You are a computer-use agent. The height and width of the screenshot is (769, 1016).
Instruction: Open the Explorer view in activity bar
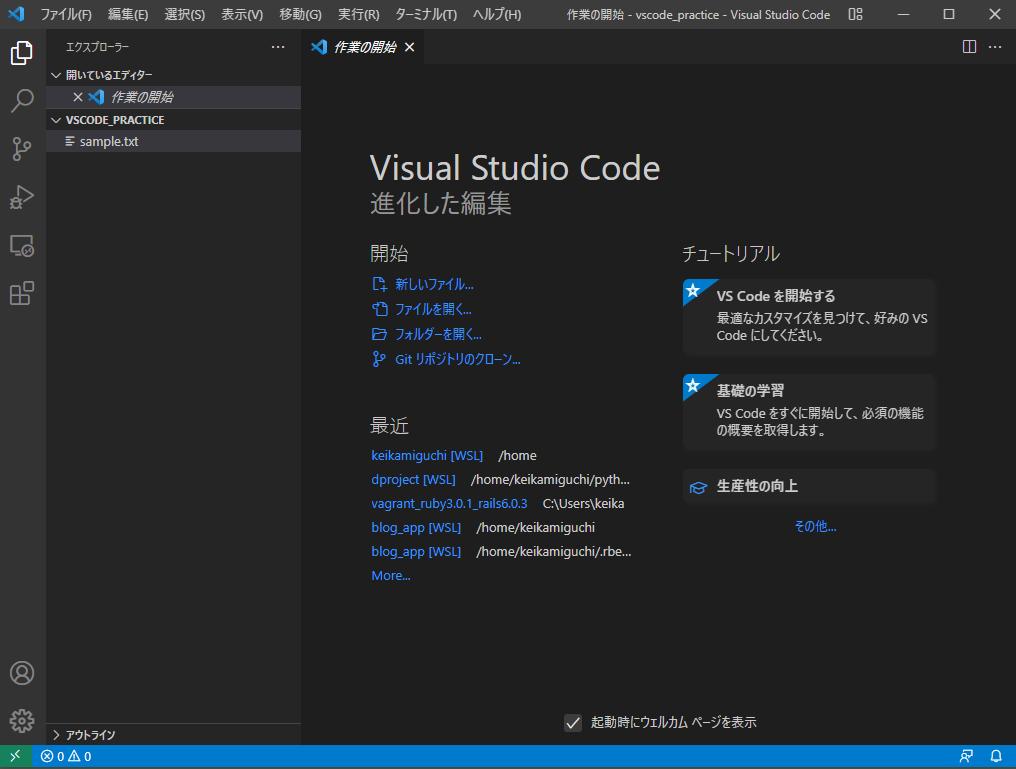[x=22, y=53]
